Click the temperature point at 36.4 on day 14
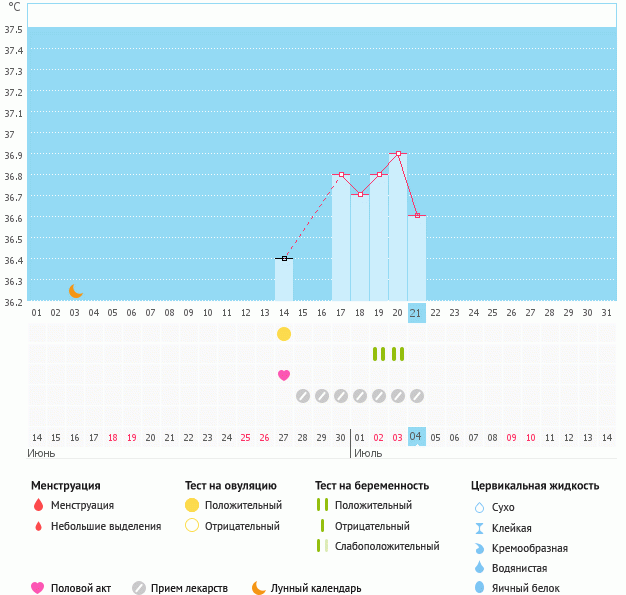The width and height of the screenshot is (626, 595). pos(284,259)
